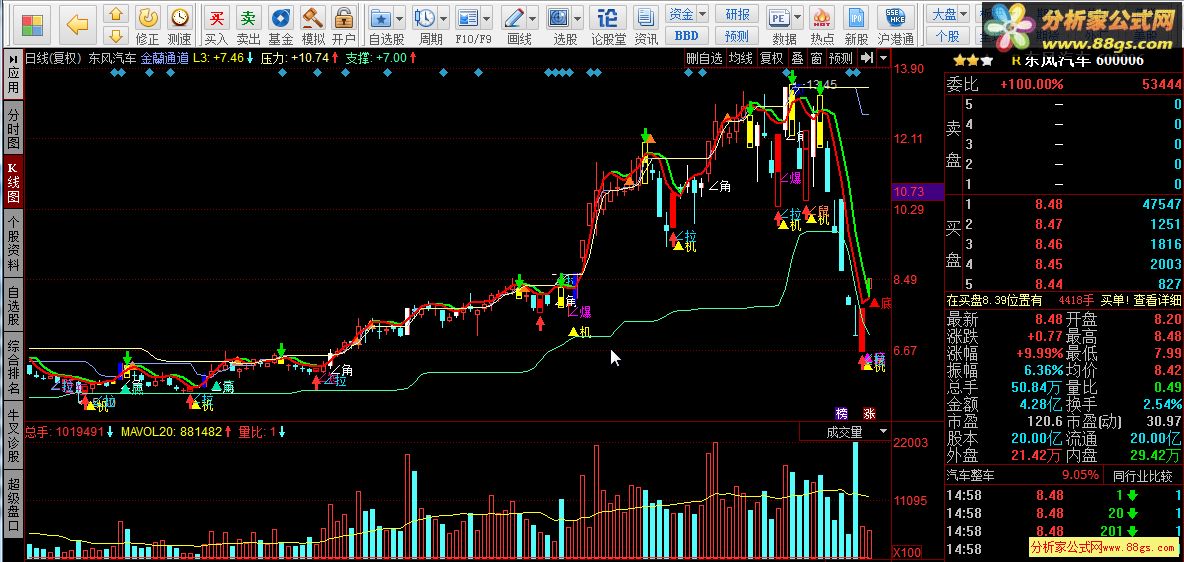The width and height of the screenshot is (1184, 562).
Task: Click the 同行业比较 button
Action: (1142, 476)
